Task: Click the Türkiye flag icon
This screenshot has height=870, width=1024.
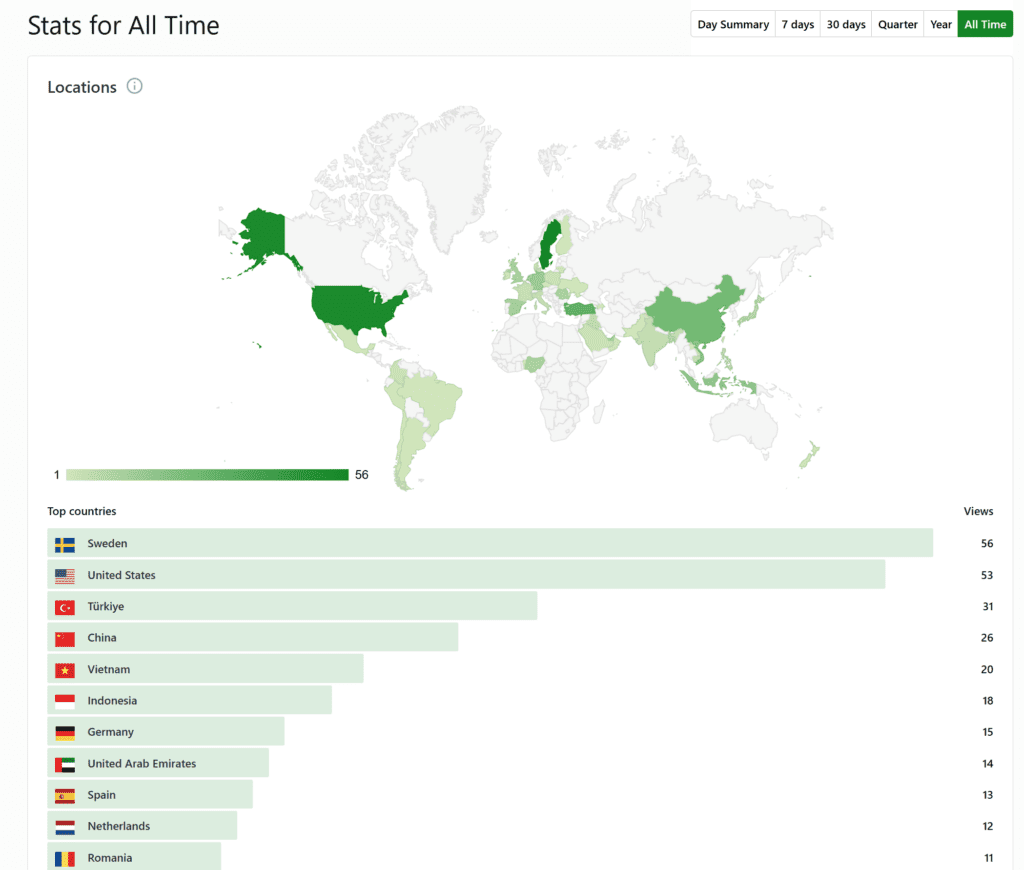Action: click(65, 607)
